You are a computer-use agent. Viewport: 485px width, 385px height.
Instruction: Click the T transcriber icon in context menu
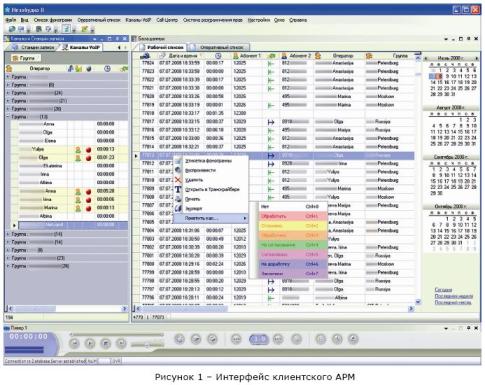(178, 189)
